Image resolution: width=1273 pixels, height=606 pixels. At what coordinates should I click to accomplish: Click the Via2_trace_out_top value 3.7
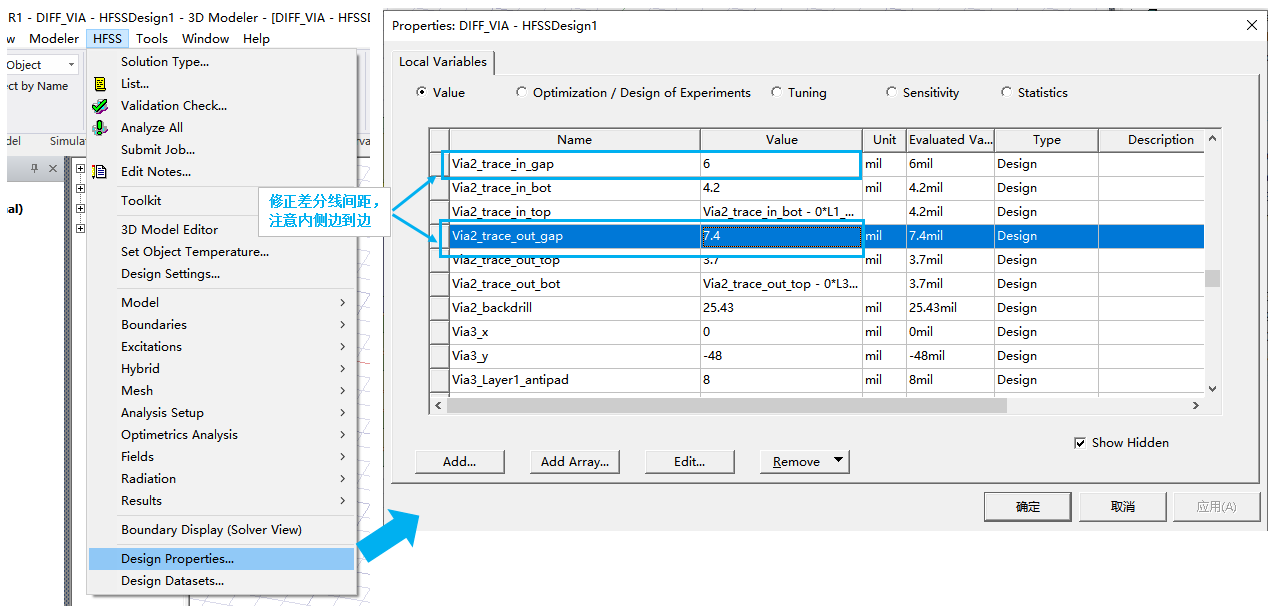tap(781, 260)
